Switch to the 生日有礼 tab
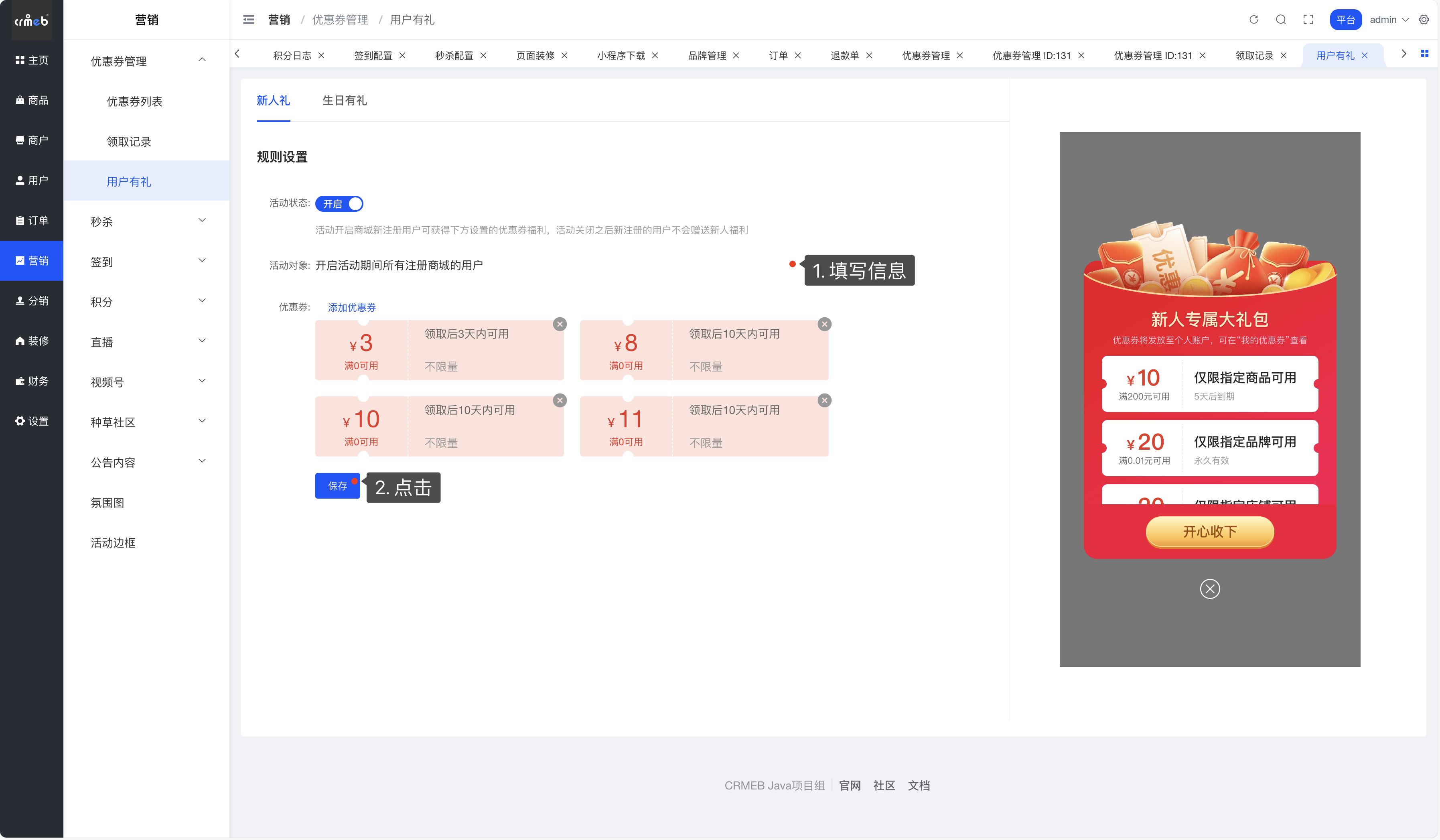 point(345,101)
